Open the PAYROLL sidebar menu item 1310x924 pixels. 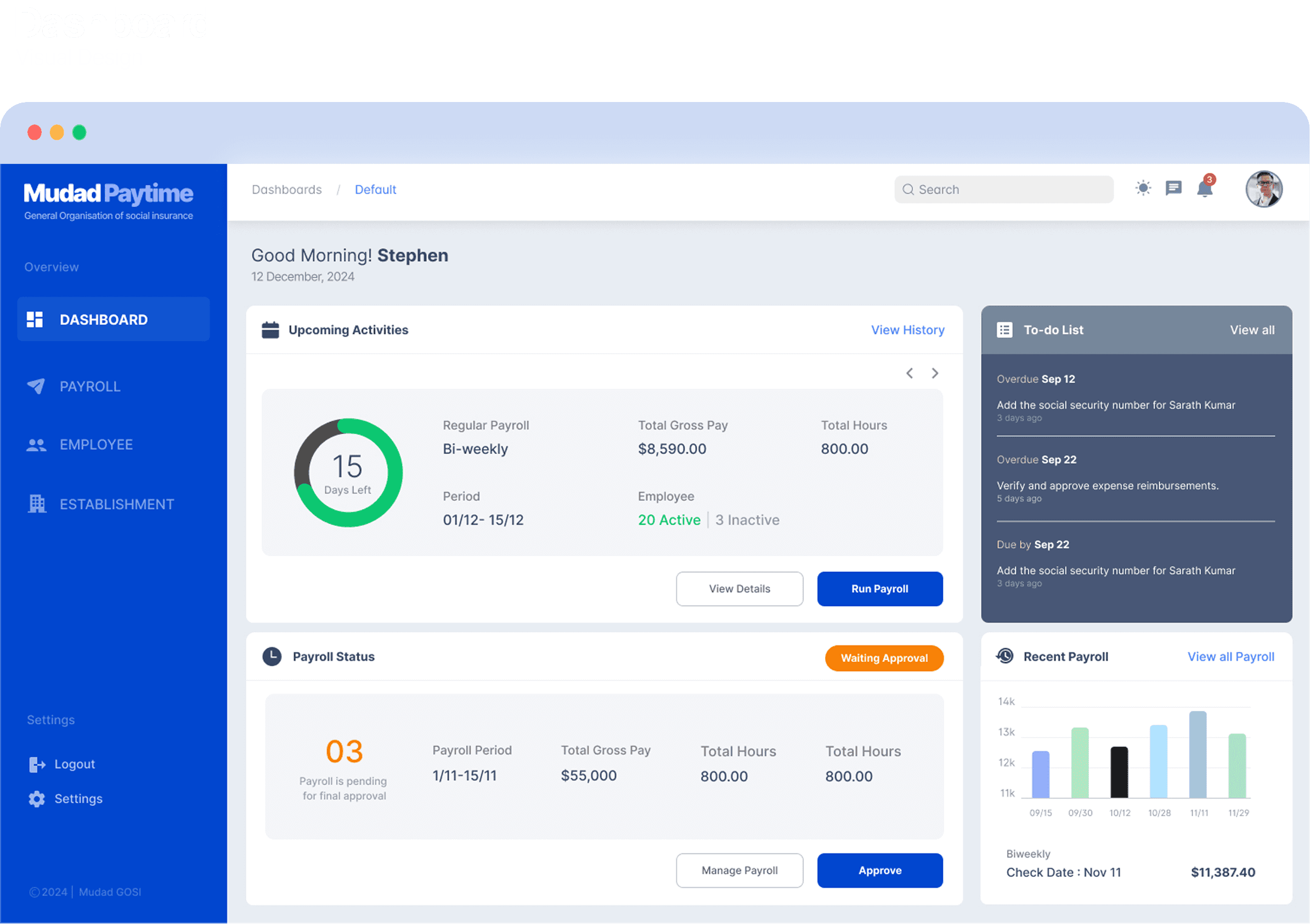90,387
